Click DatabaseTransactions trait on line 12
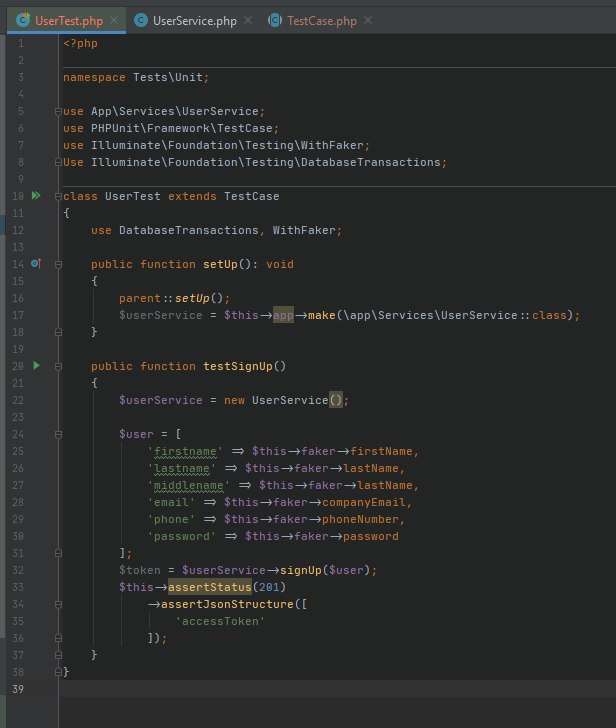616x728 pixels. pos(188,230)
